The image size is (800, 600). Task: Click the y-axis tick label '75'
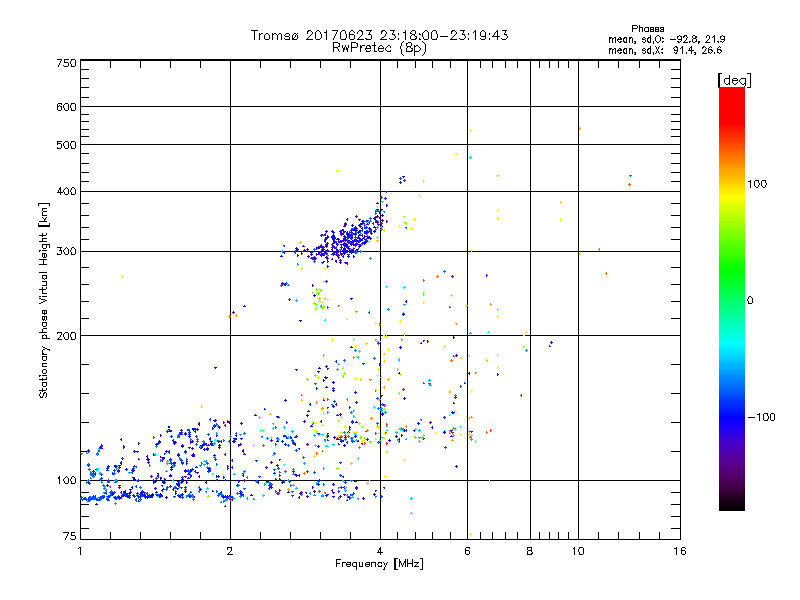(x=70, y=536)
